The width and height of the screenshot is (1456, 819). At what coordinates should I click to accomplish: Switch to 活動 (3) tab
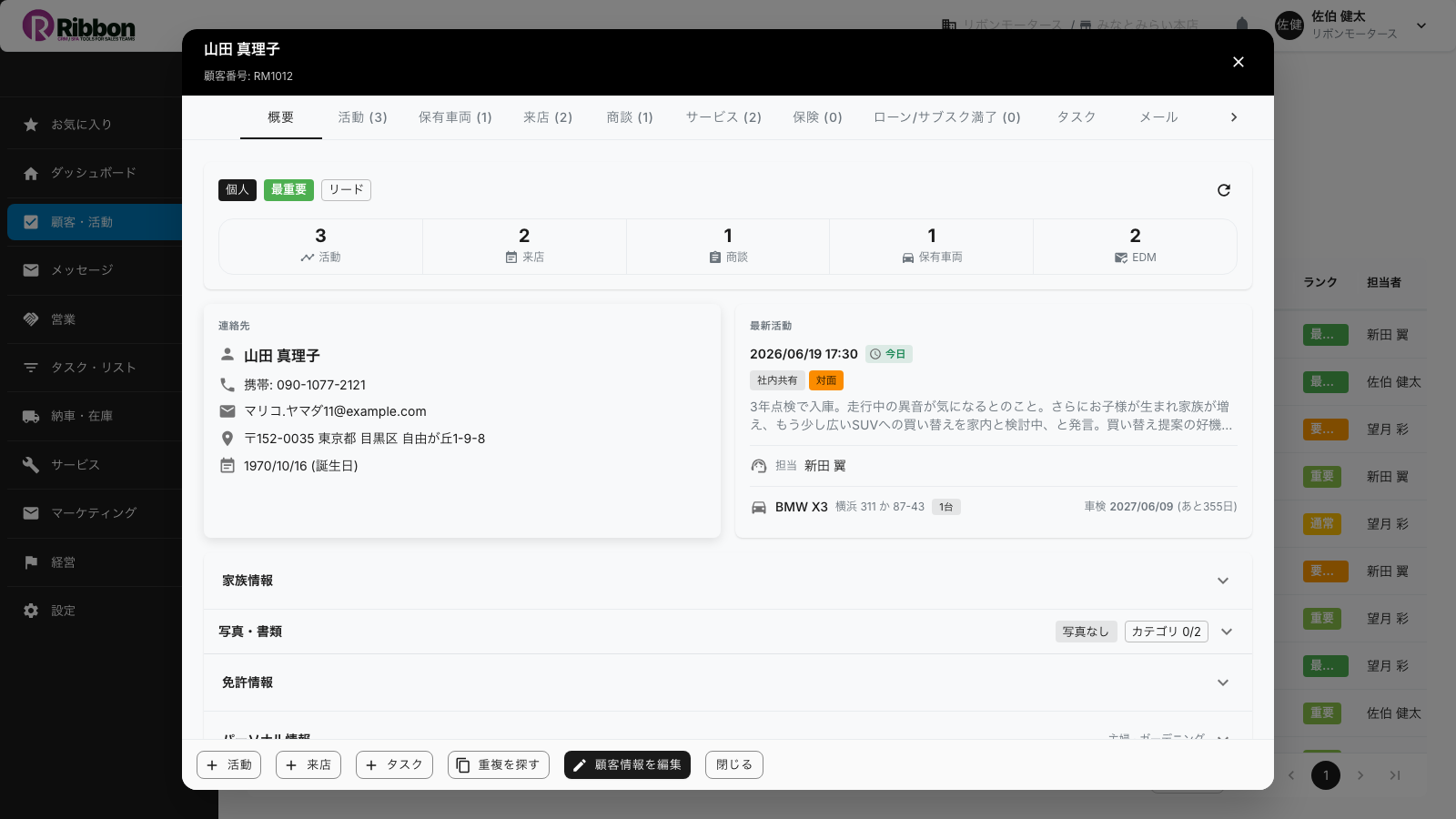pyautogui.click(x=363, y=117)
